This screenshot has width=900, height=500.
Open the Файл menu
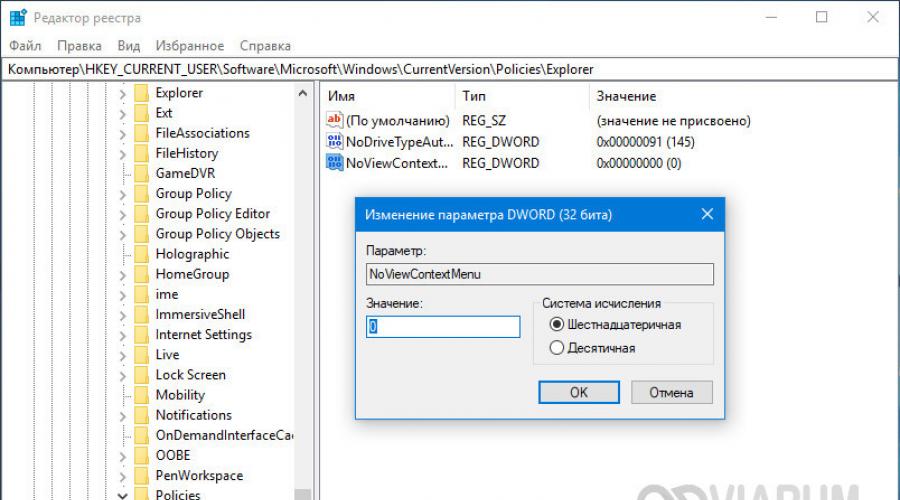point(25,46)
